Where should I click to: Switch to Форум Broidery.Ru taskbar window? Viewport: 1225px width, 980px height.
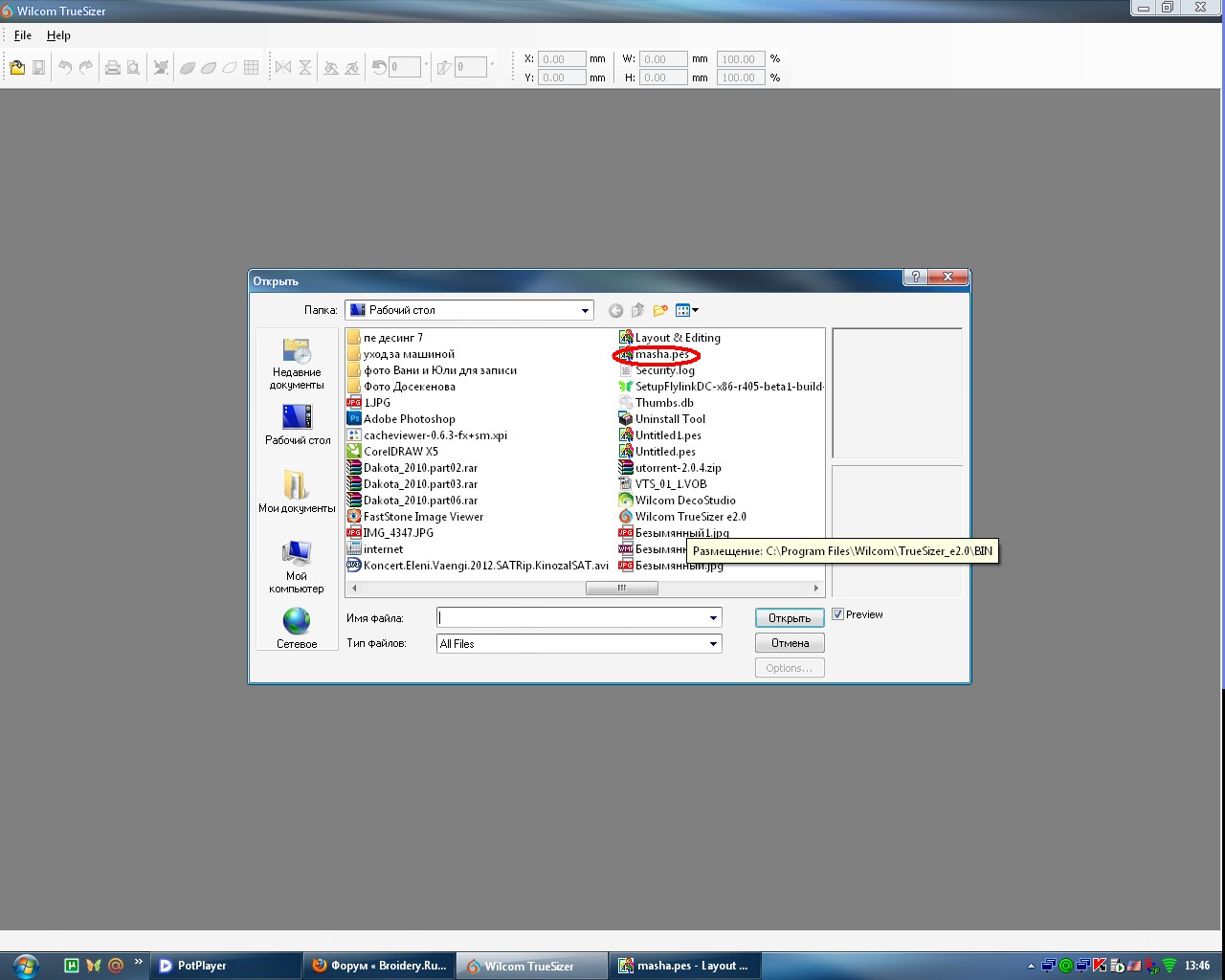[x=379, y=966]
